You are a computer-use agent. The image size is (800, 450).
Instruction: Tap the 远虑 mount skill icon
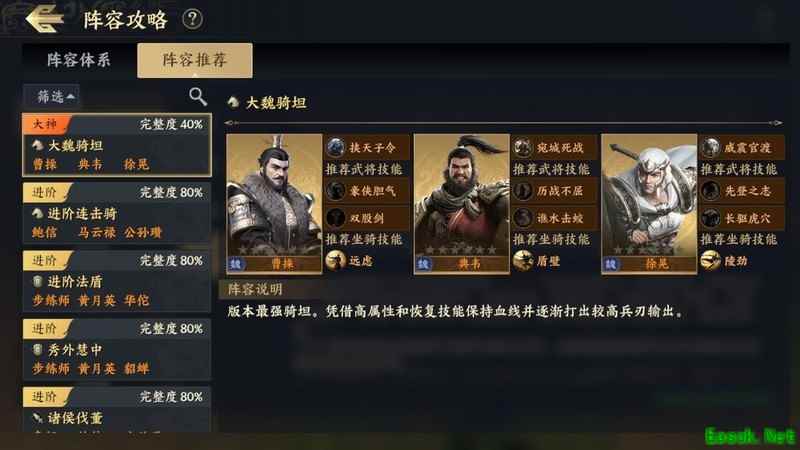(x=335, y=261)
